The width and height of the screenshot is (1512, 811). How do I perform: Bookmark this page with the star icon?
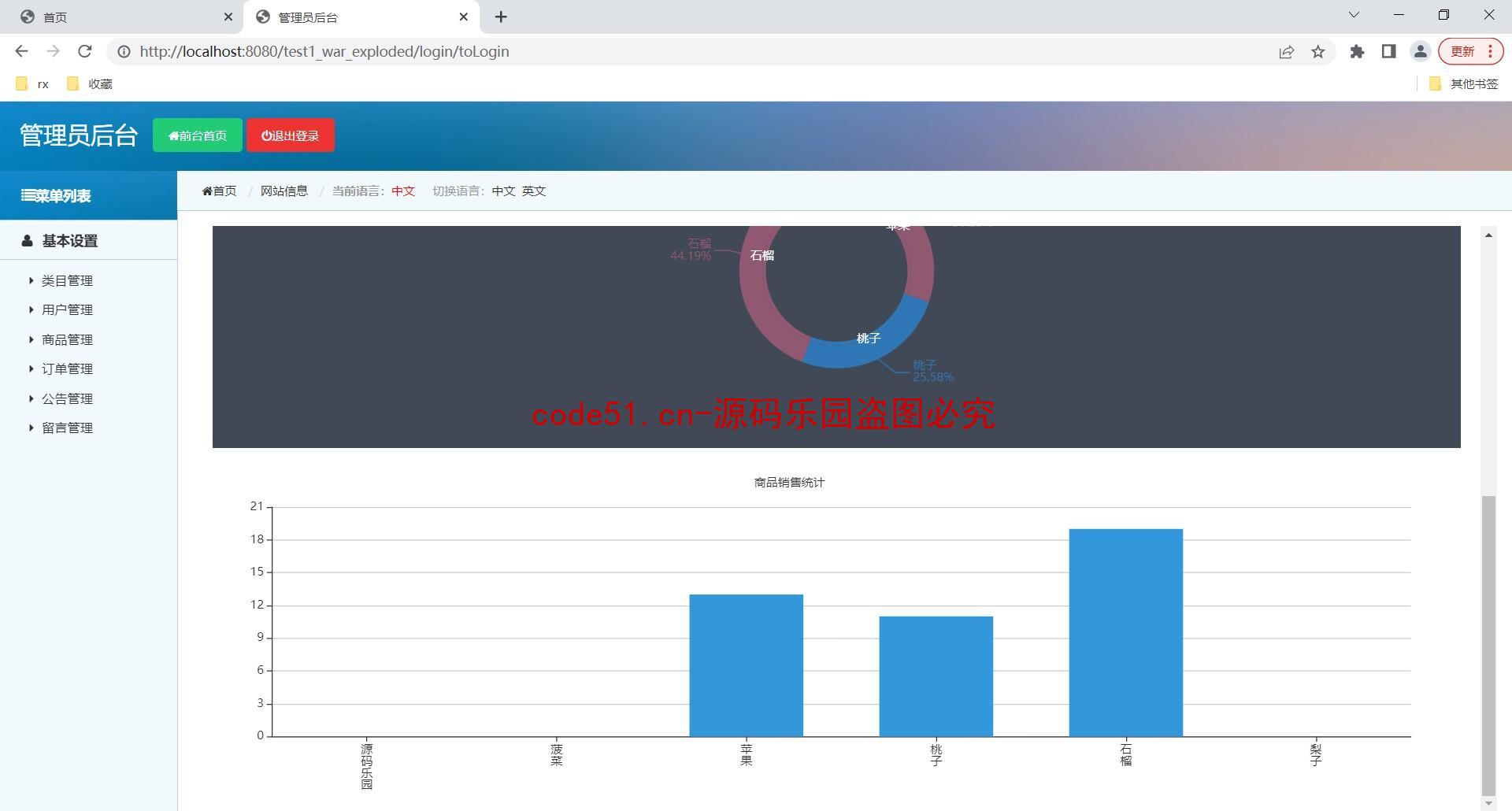coord(1317,52)
